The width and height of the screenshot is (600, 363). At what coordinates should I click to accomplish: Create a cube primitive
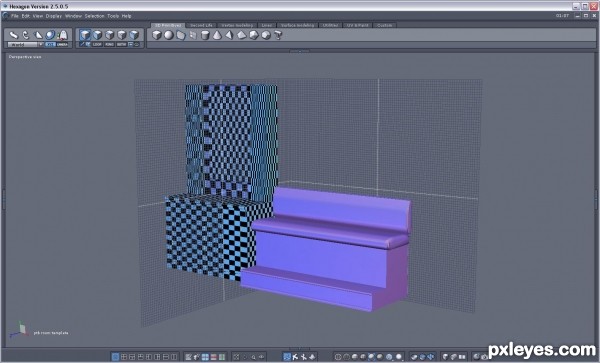point(157,35)
